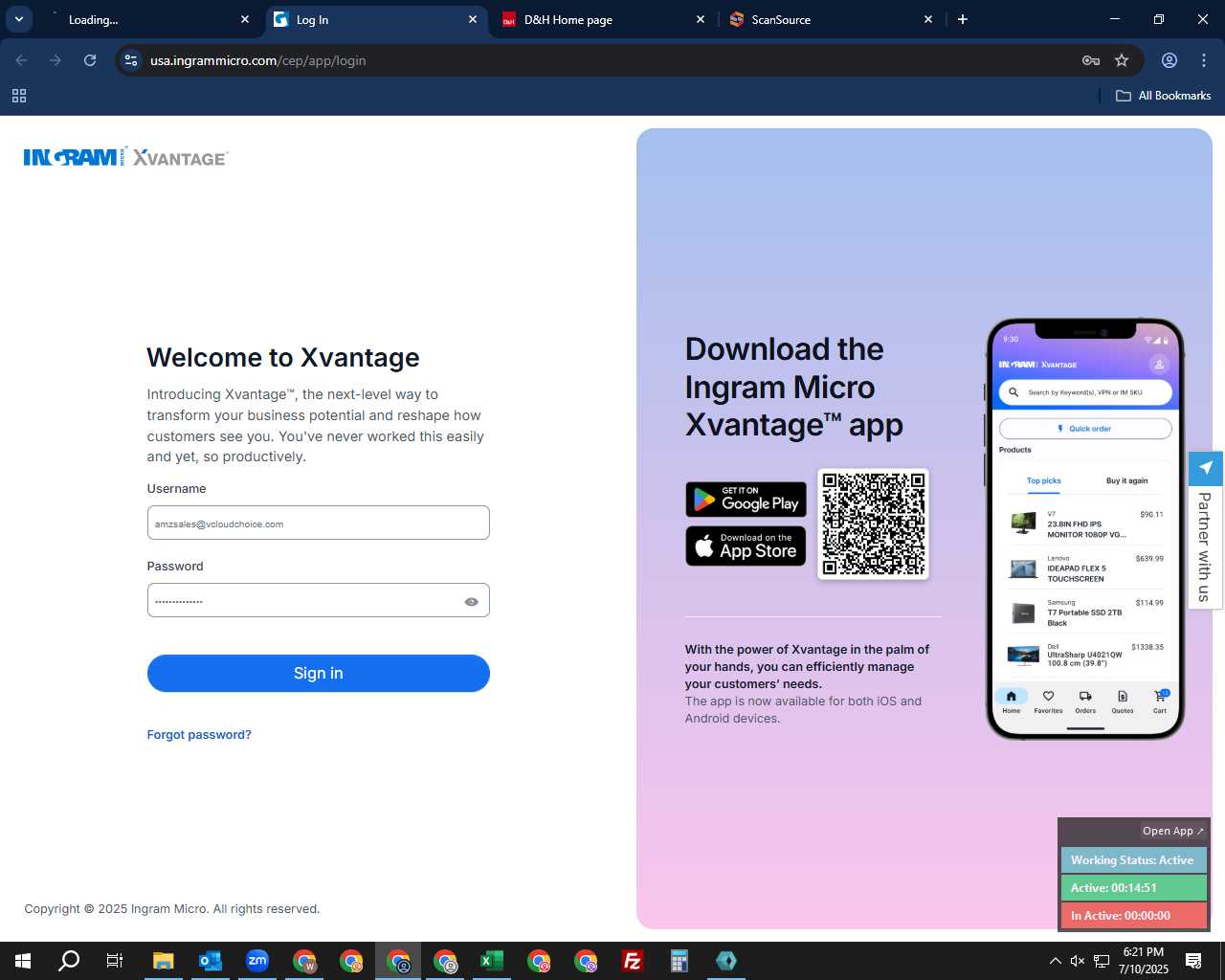Bookmark this page with the star icon

tap(1122, 60)
